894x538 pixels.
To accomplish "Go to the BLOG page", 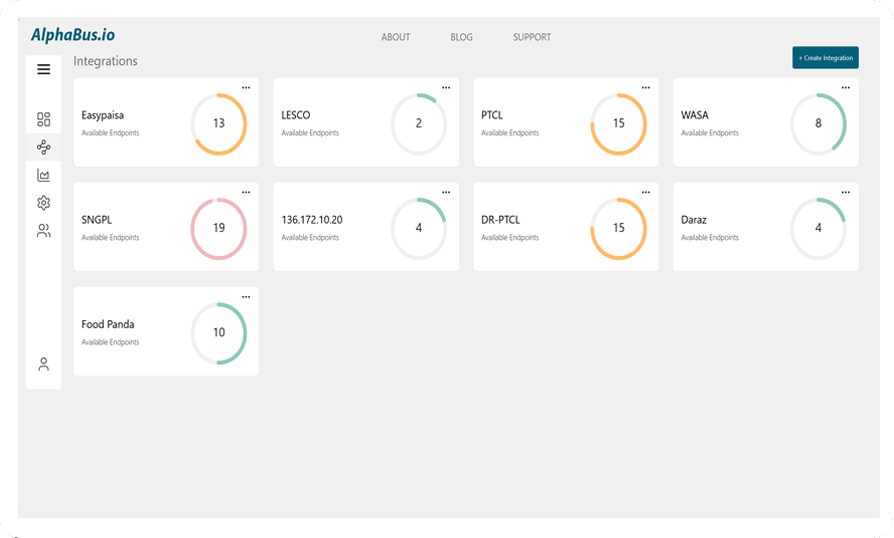I will 461,37.
